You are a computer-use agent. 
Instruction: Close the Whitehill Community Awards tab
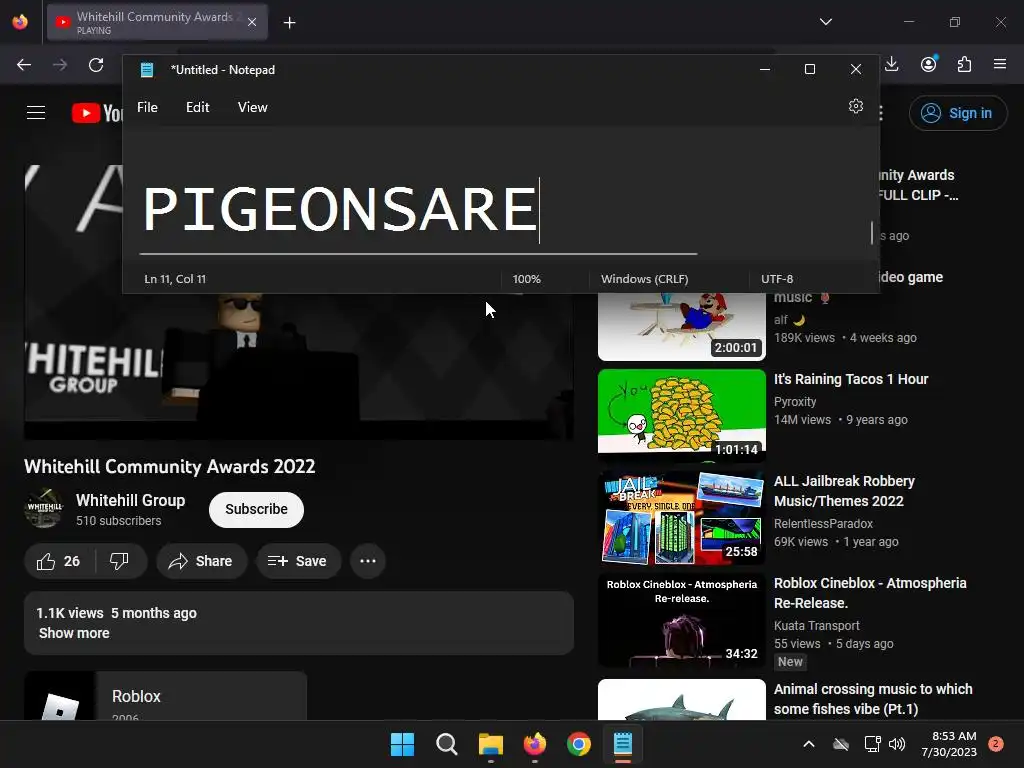(252, 22)
